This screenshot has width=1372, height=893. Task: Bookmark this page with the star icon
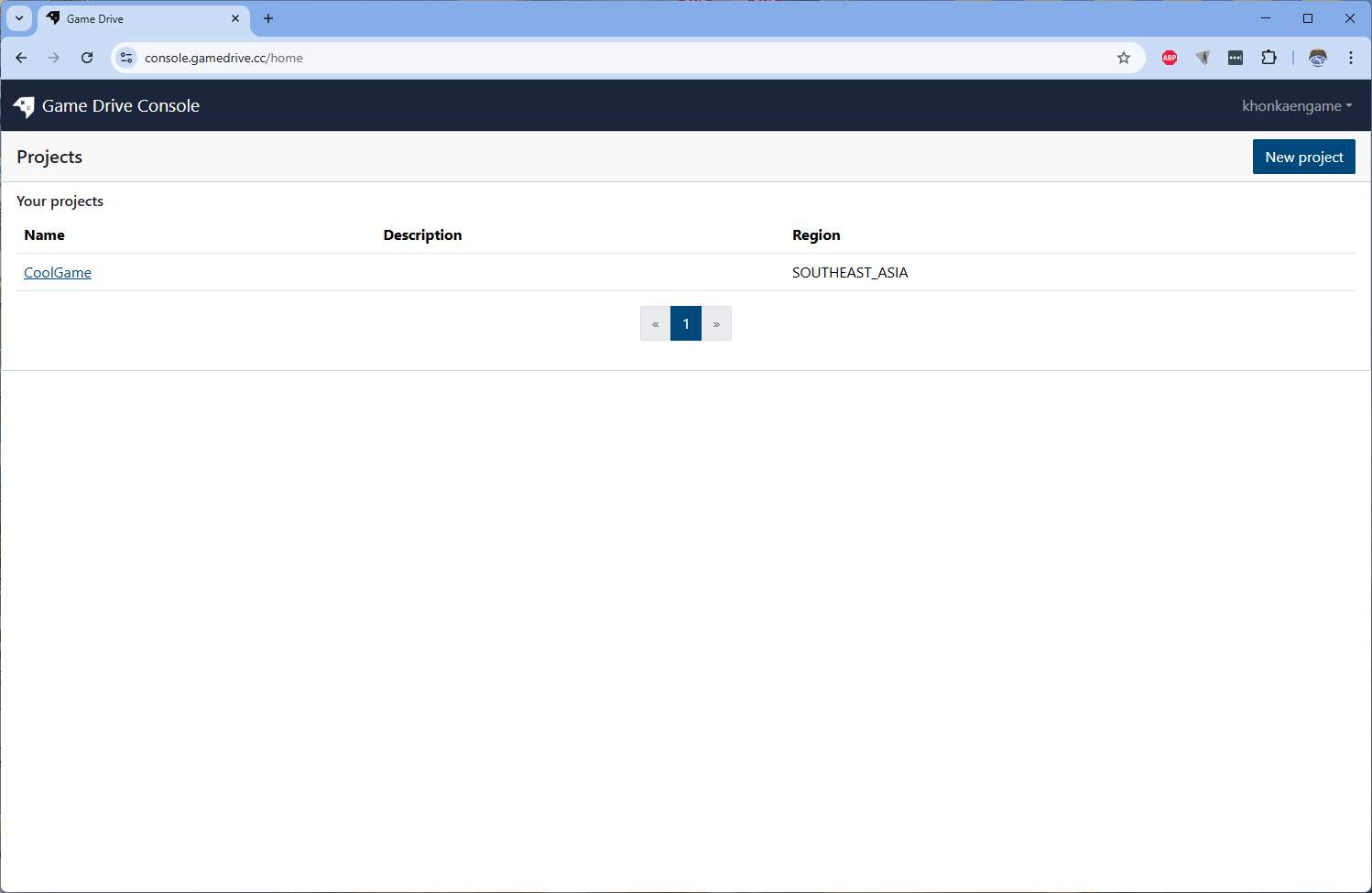coord(1124,58)
